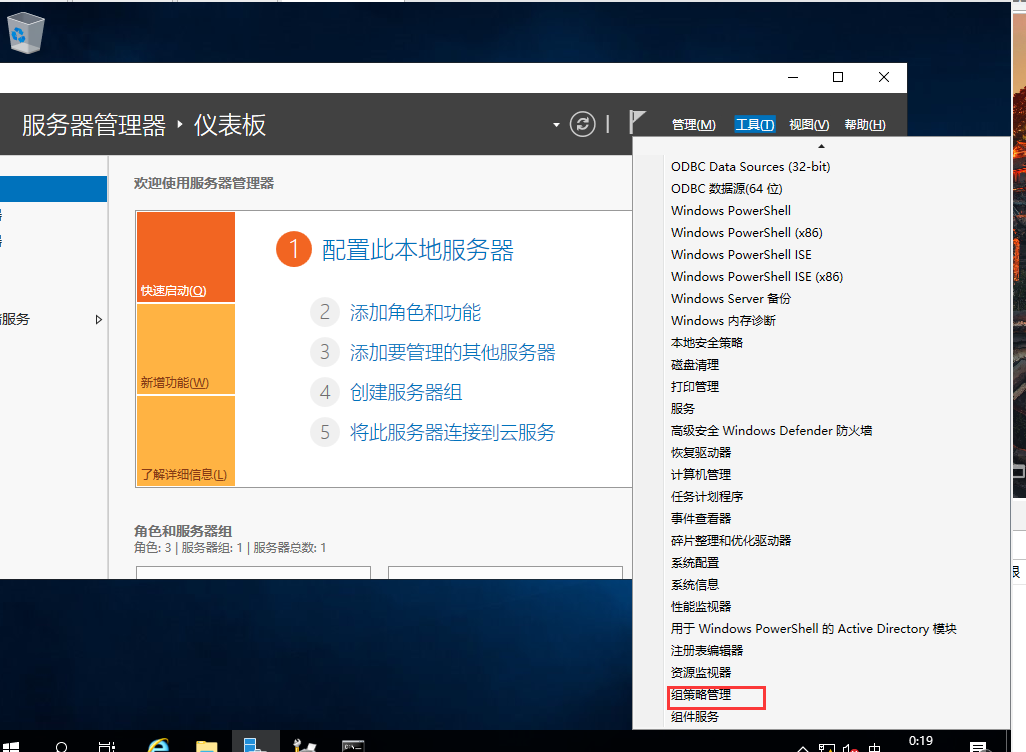Open 性能监视器
Screen dimensions: 1026x752
click(701, 606)
